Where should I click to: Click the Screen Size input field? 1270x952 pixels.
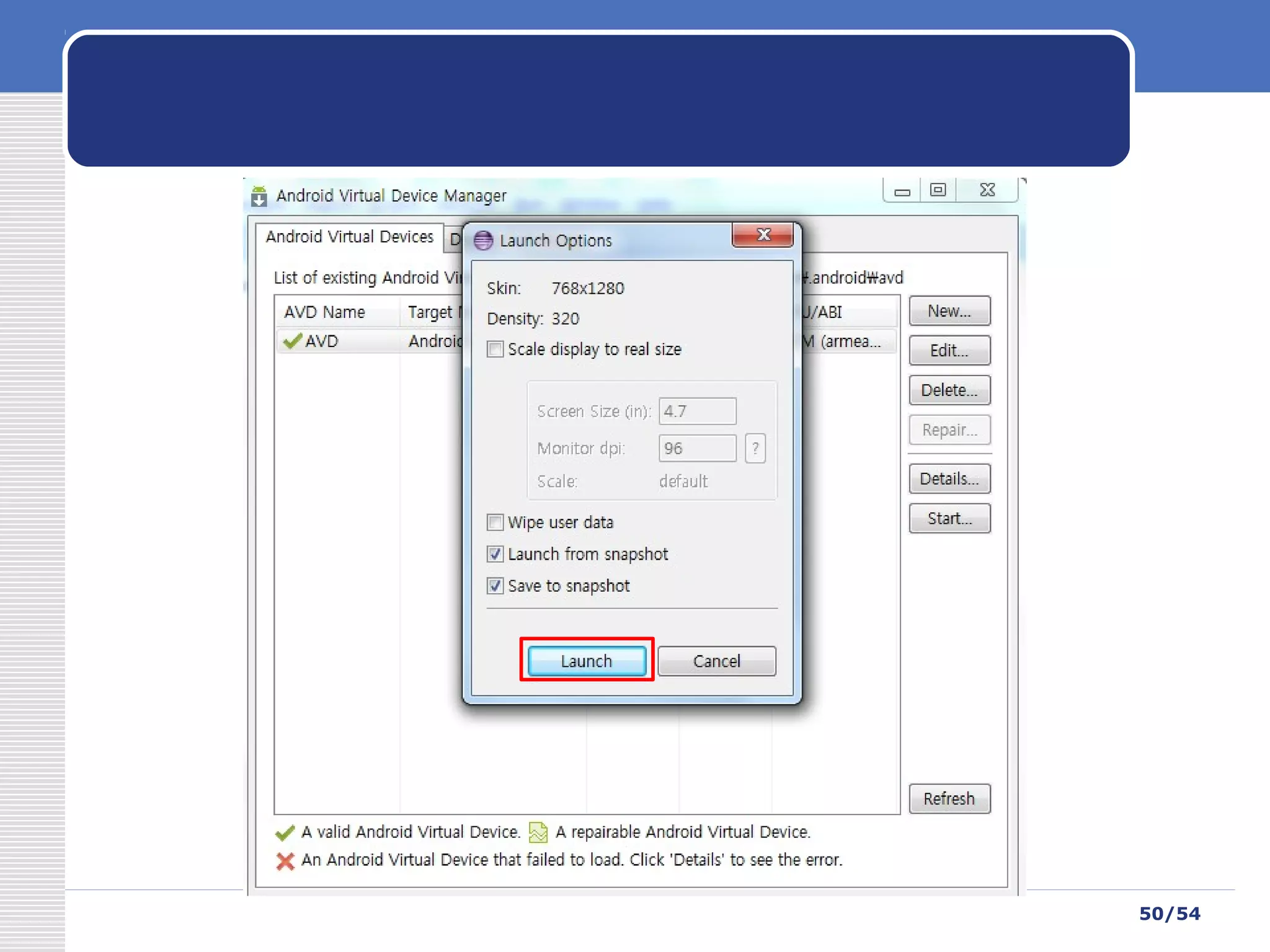(698, 411)
